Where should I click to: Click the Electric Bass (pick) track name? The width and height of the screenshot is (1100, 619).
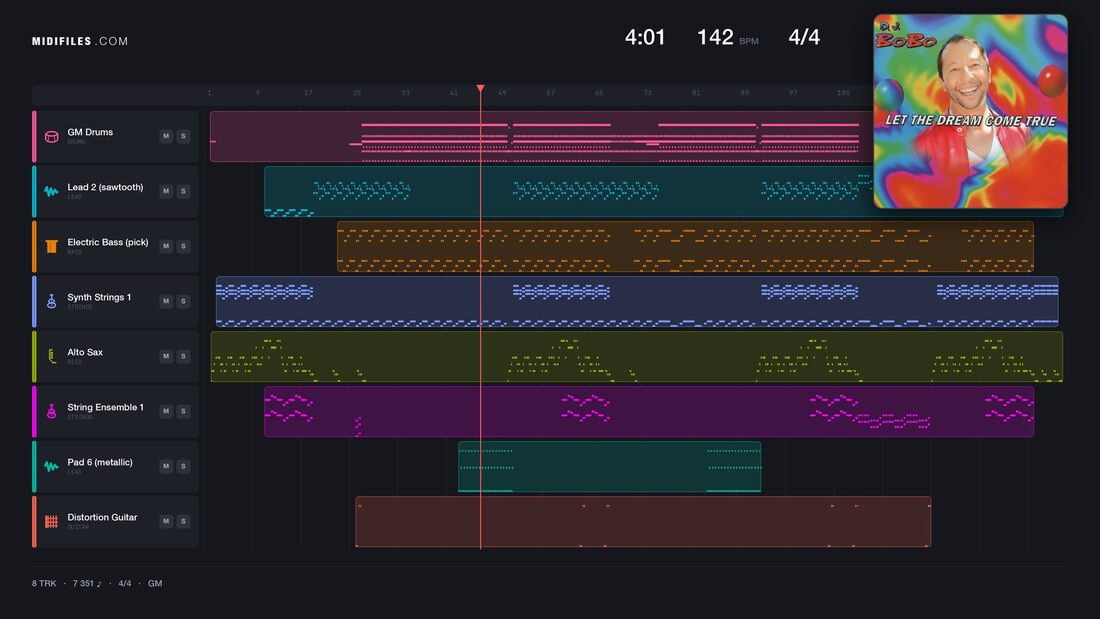point(108,242)
